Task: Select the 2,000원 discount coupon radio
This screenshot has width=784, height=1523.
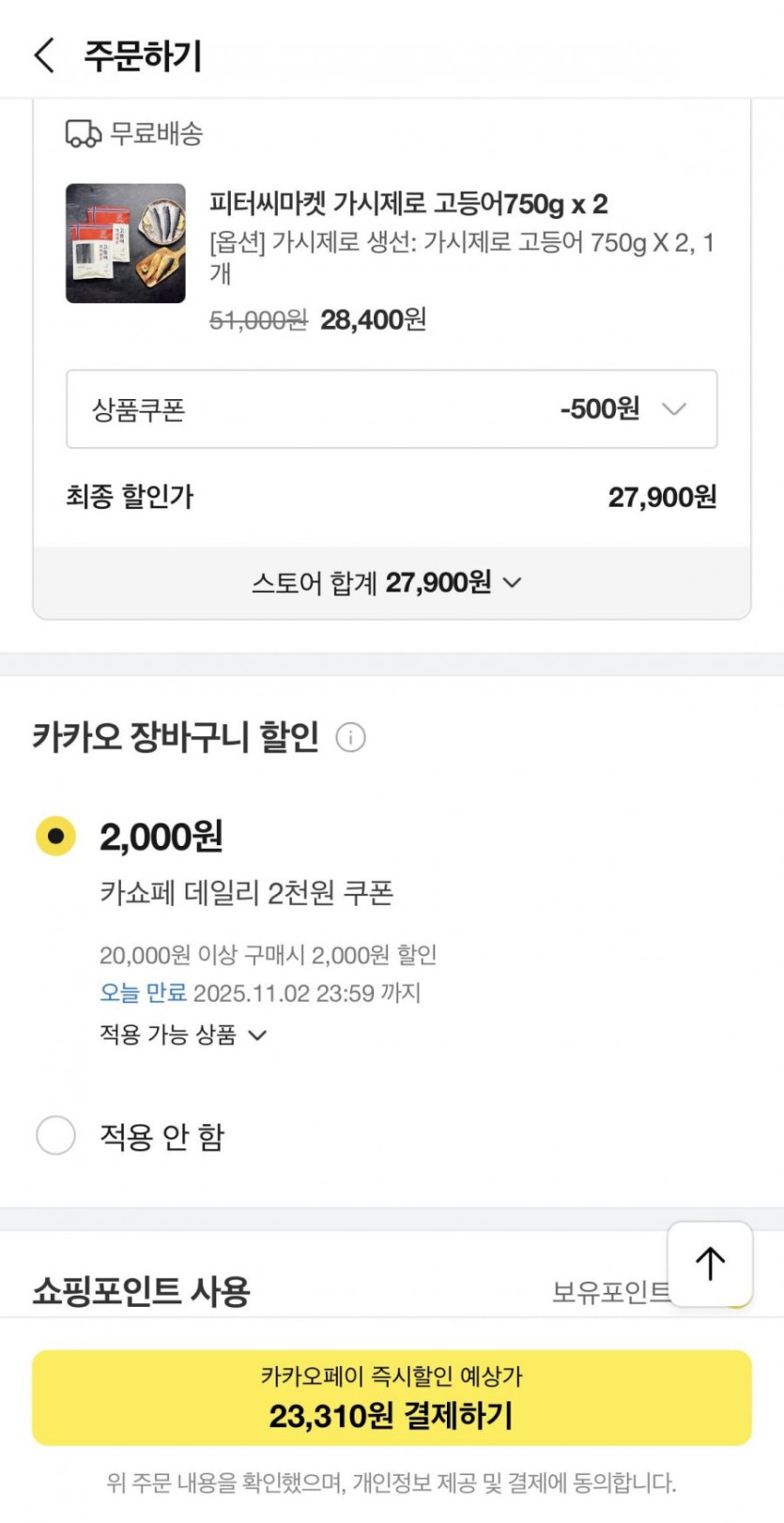Action: [x=55, y=835]
